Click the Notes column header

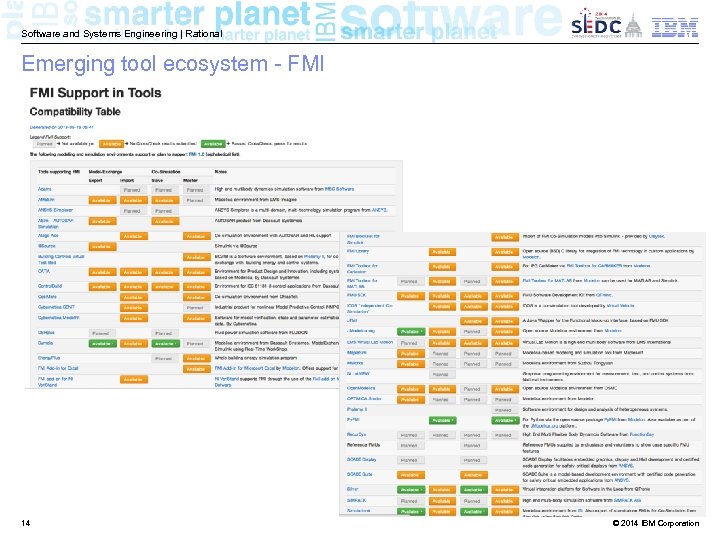(x=220, y=172)
